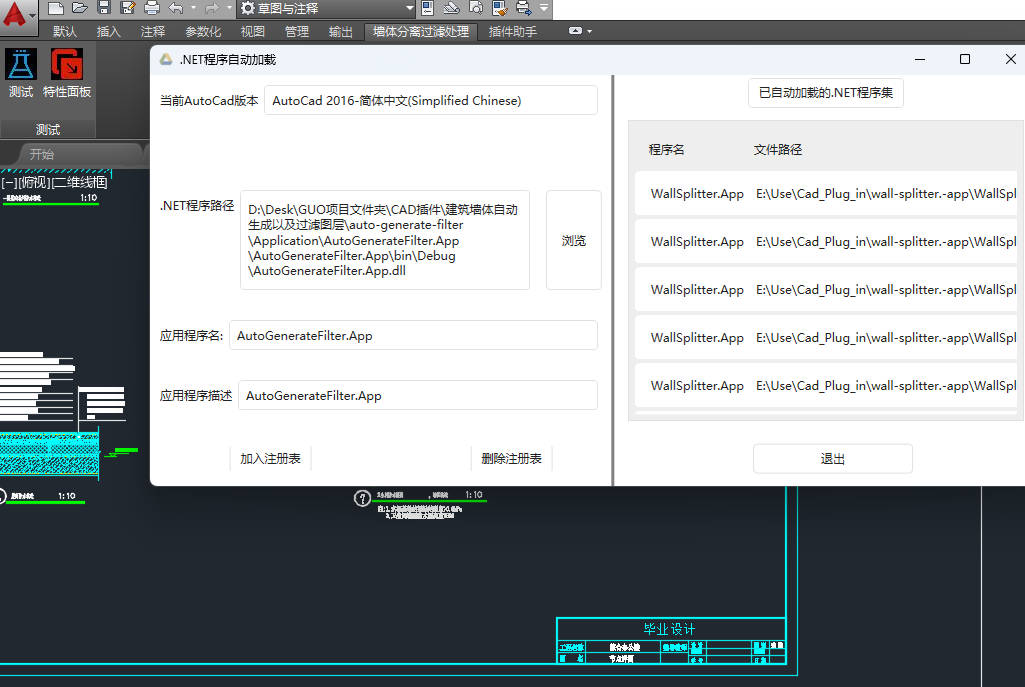The height and width of the screenshot is (687, 1025).
Task: Expand the quick access toolbar customize arrow
Action: pos(544,8)
